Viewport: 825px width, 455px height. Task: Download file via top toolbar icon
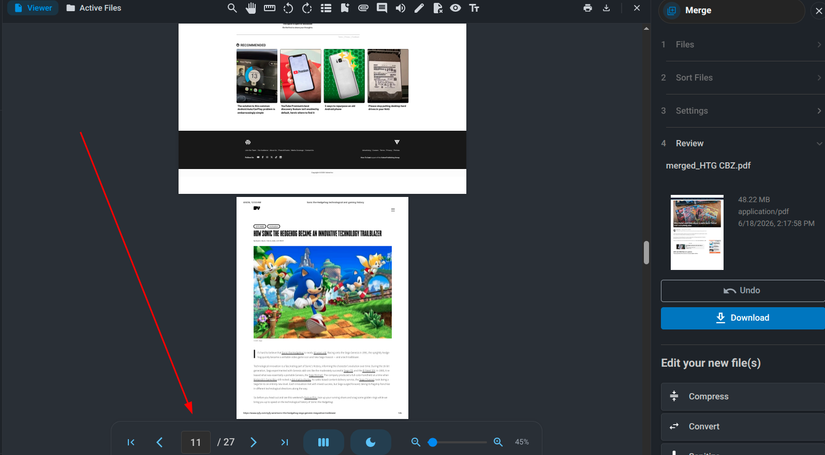click(606, 8)
